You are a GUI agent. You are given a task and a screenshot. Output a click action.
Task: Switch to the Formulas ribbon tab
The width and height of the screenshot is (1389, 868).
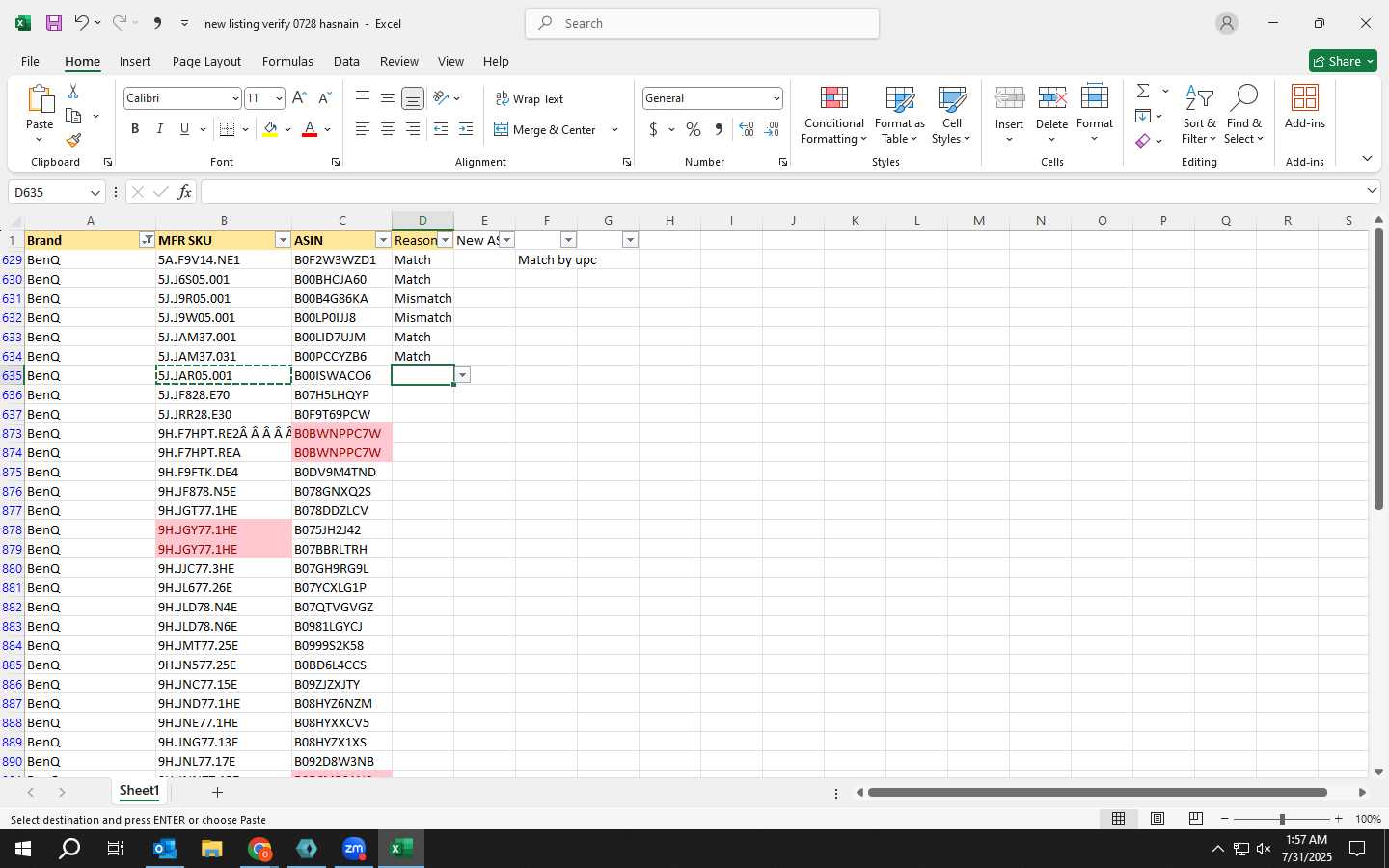coord(287,61)
